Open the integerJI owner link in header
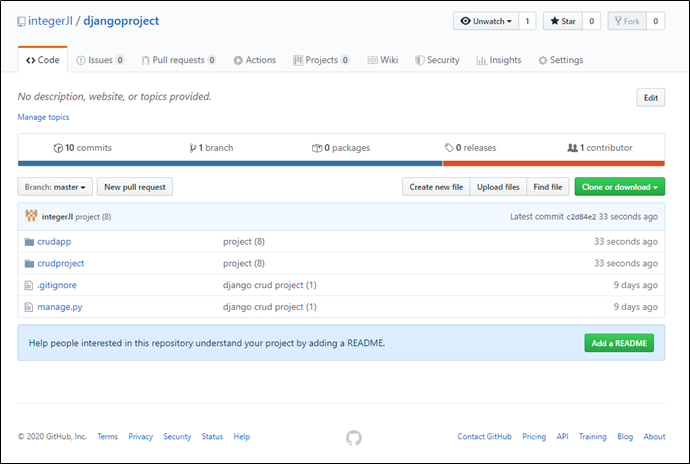Screen dimensions: 690x464 (x=50, y=21)
